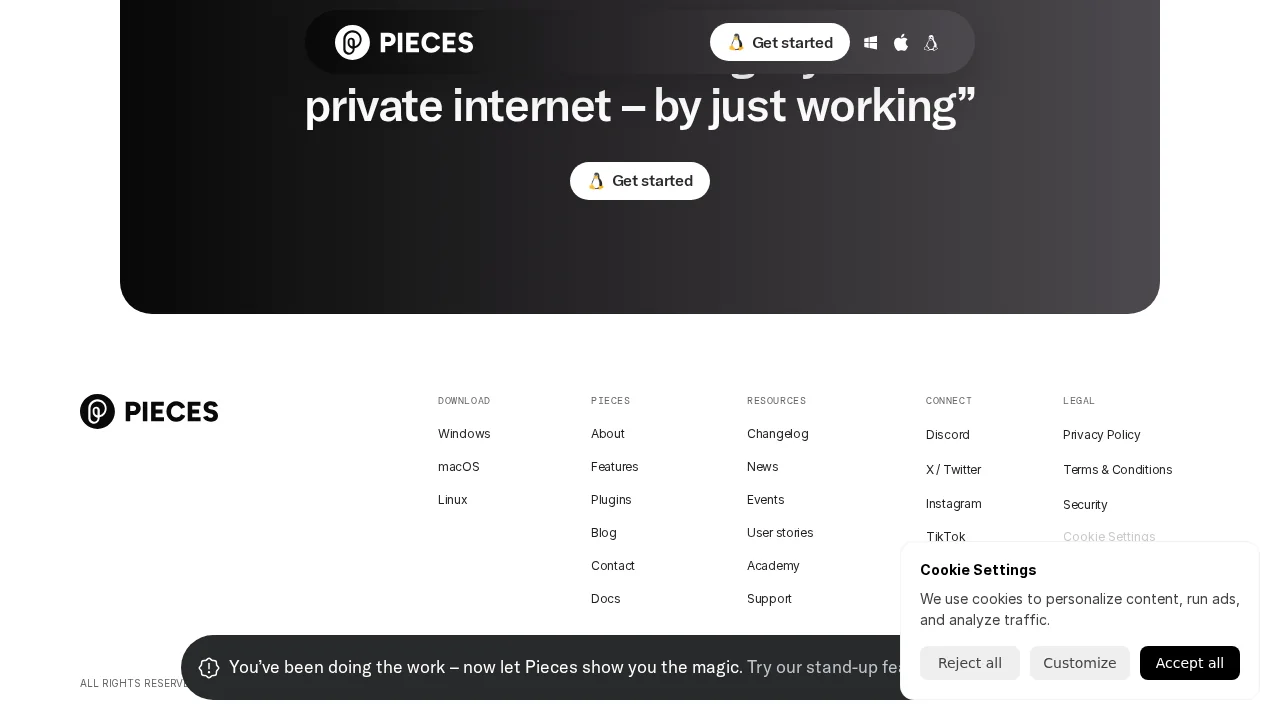Open the Privacy Policy link
This screenshot has width=1280, height=720.
click(x=1101, y=434)
